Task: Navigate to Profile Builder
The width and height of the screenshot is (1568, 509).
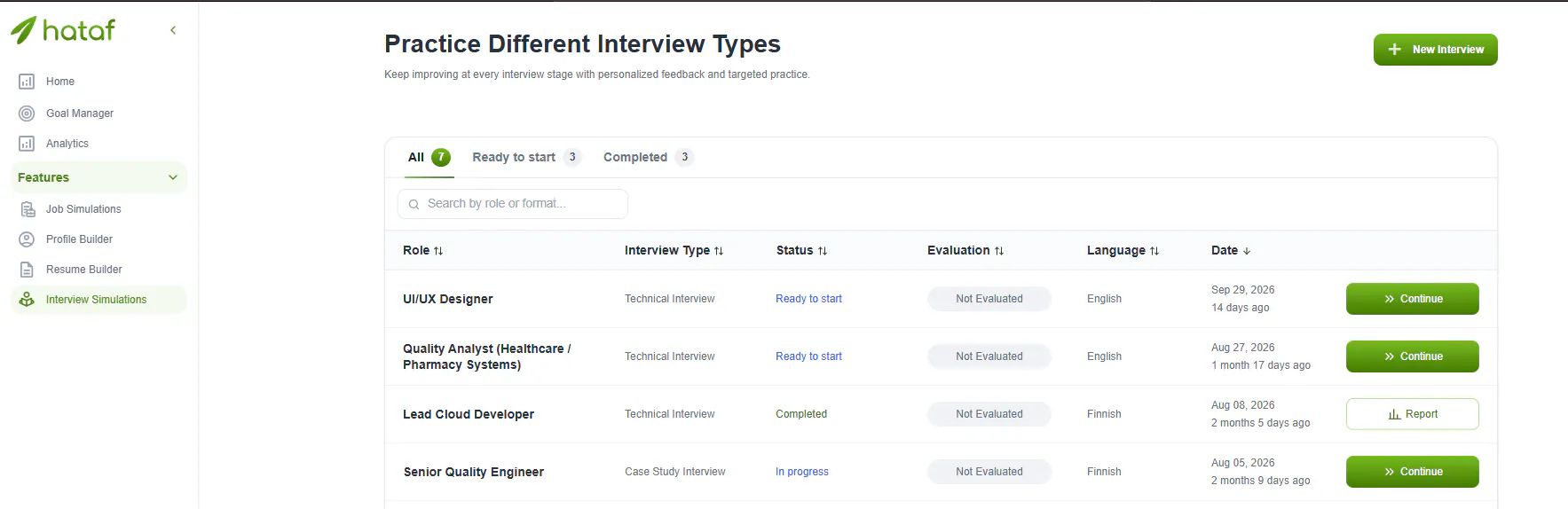Action: click(79, 239)
